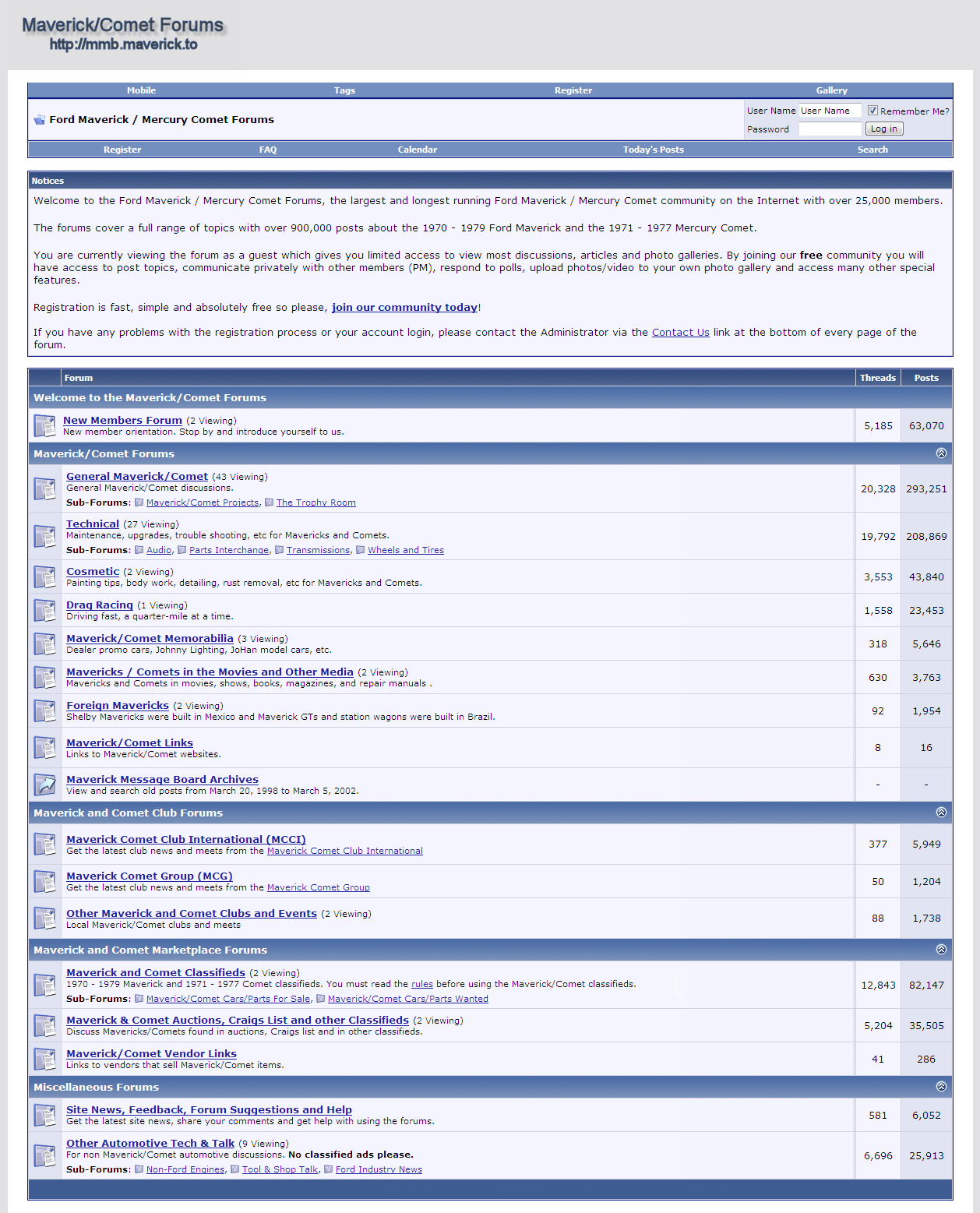The height and width of the screenshot is (1213, 980).
Task: Collapse the Maverick and Comet Club Forums section
Action: [x=941, y=813]
